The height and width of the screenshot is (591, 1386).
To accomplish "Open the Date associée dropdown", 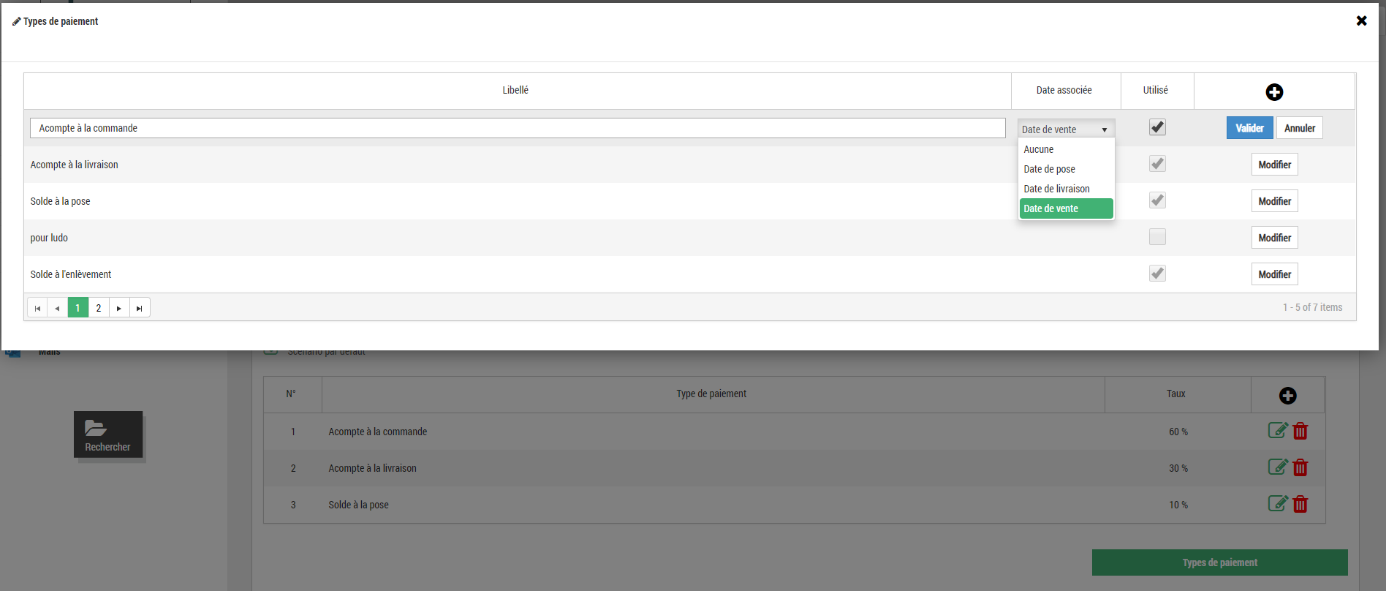I will click(1065, 129).
